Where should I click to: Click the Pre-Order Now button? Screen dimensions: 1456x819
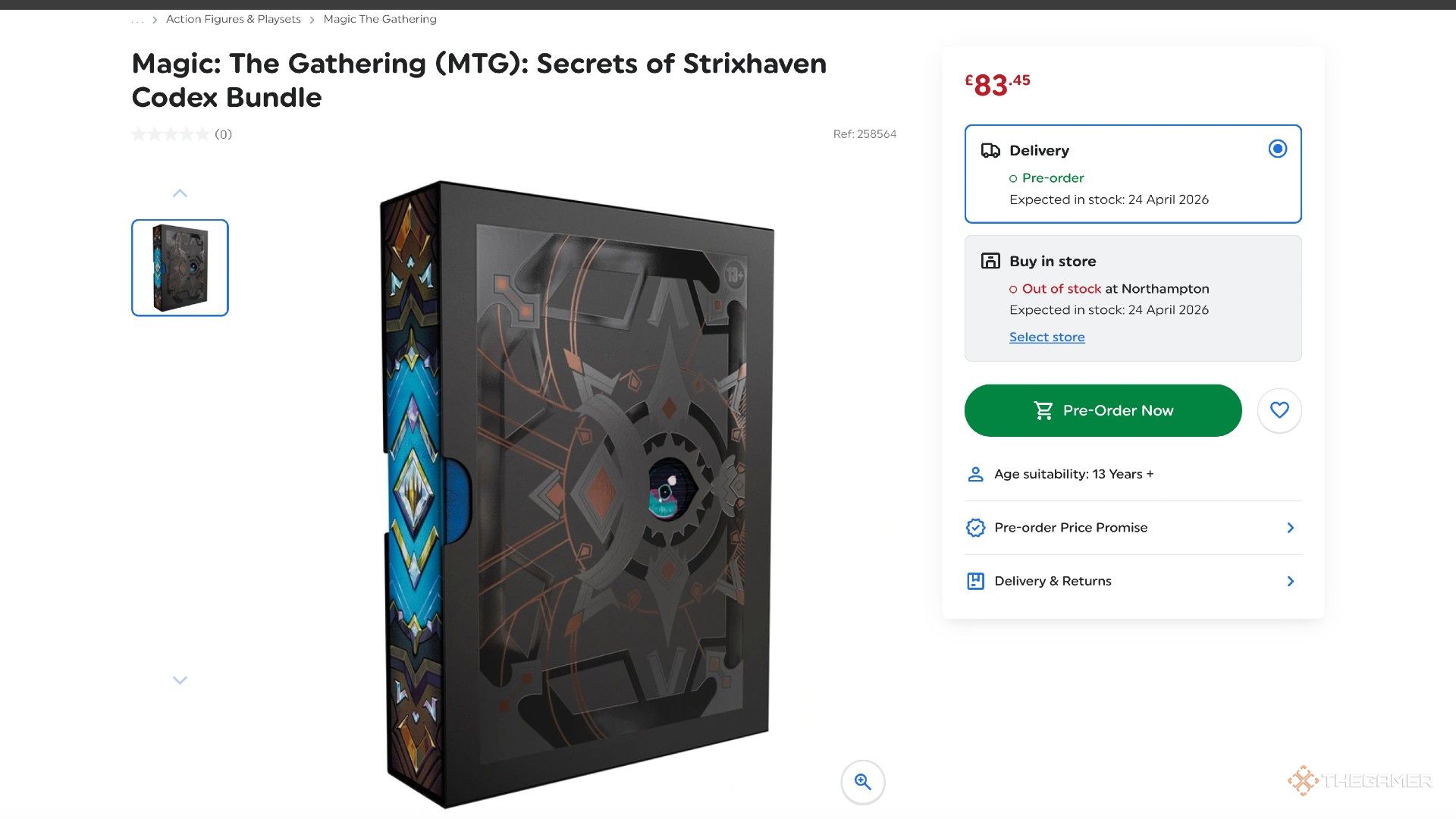click(1103, 410)
